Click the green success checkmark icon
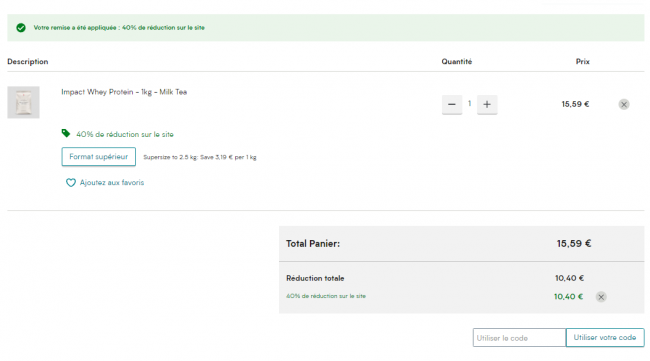 (x=21, y=28)
